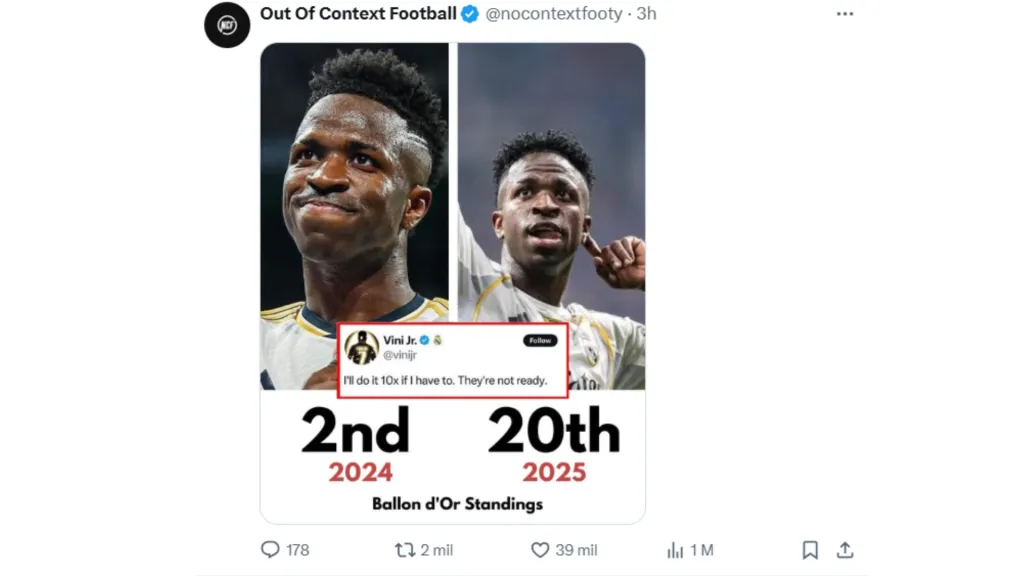This screenshot has width=1024, height=576.
Task: Like the post with the heart icon
Action: tap(540, 550)
